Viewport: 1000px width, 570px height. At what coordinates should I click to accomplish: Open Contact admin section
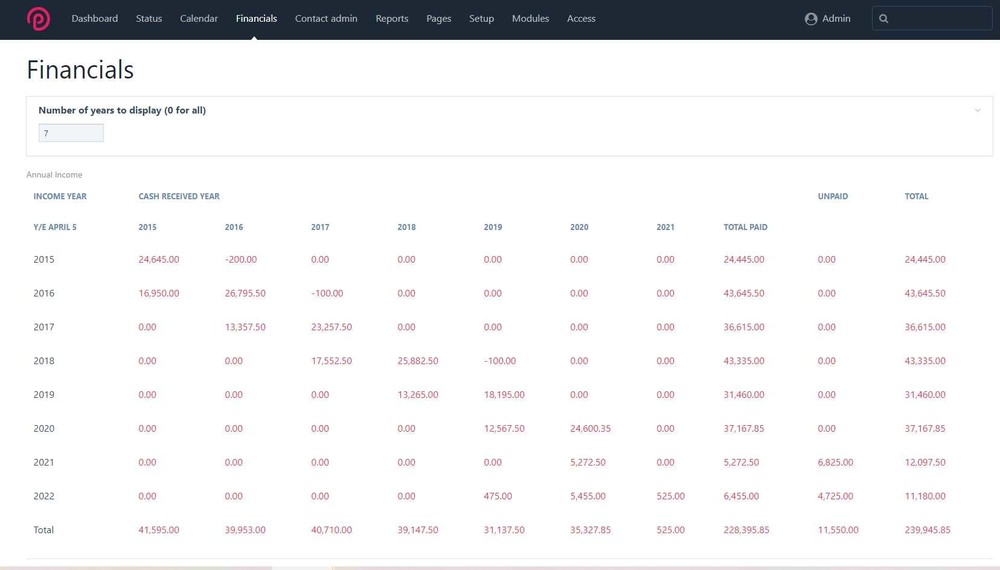[x=326, y=19]
